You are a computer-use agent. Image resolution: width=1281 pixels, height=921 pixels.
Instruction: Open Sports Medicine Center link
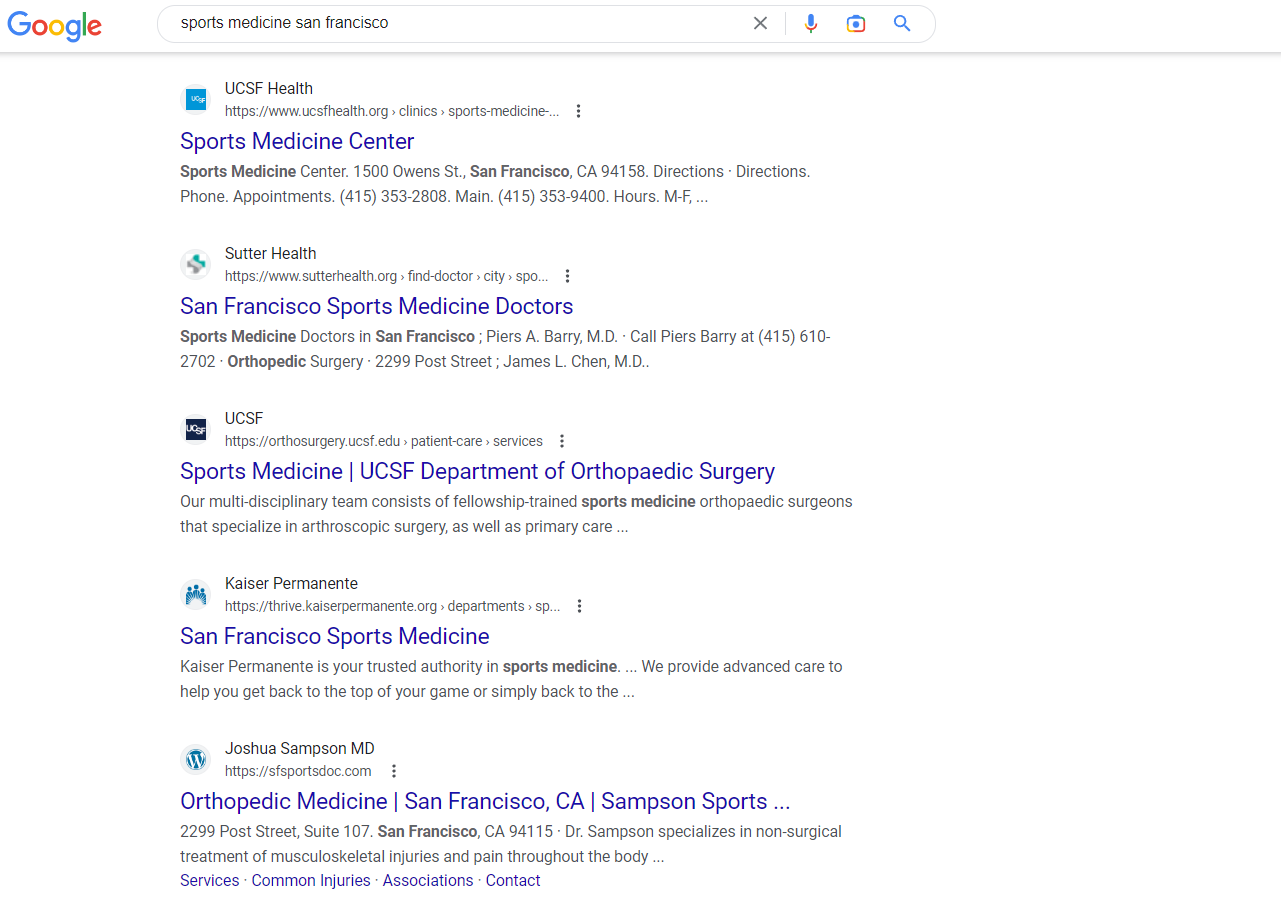click(297, 141)
